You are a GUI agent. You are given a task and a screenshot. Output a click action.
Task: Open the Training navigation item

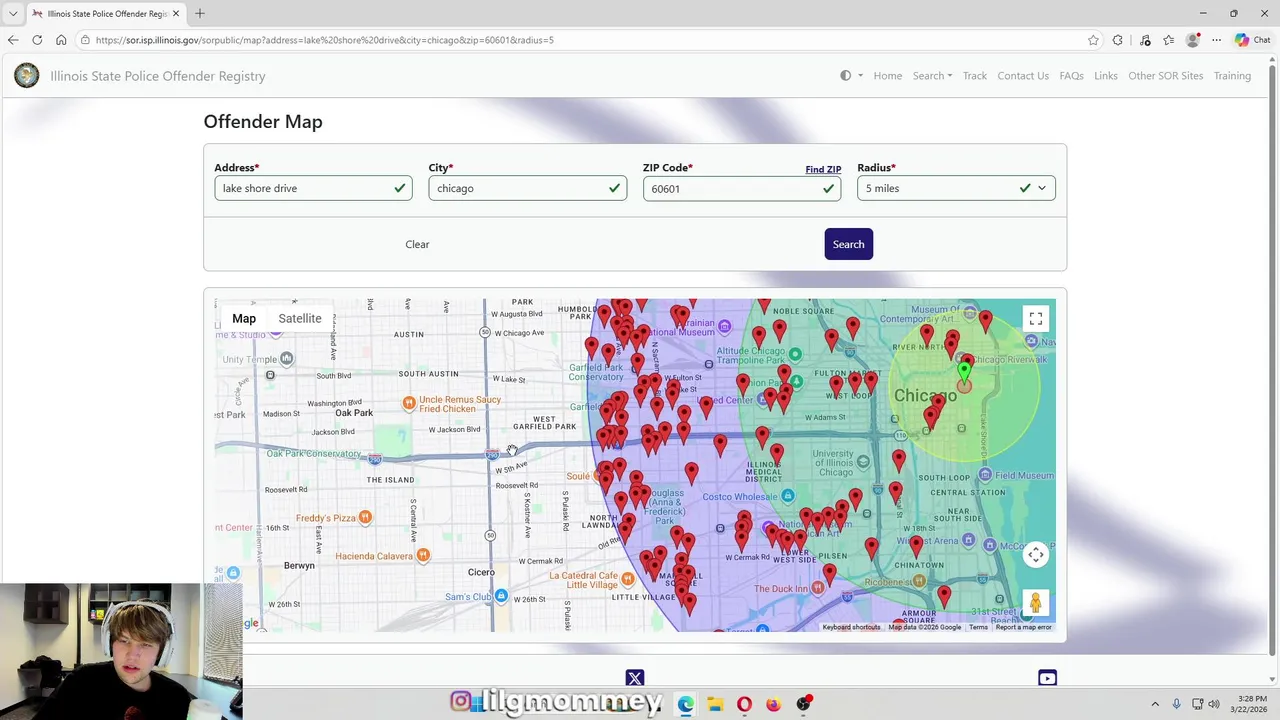(x=1232, y=76)
